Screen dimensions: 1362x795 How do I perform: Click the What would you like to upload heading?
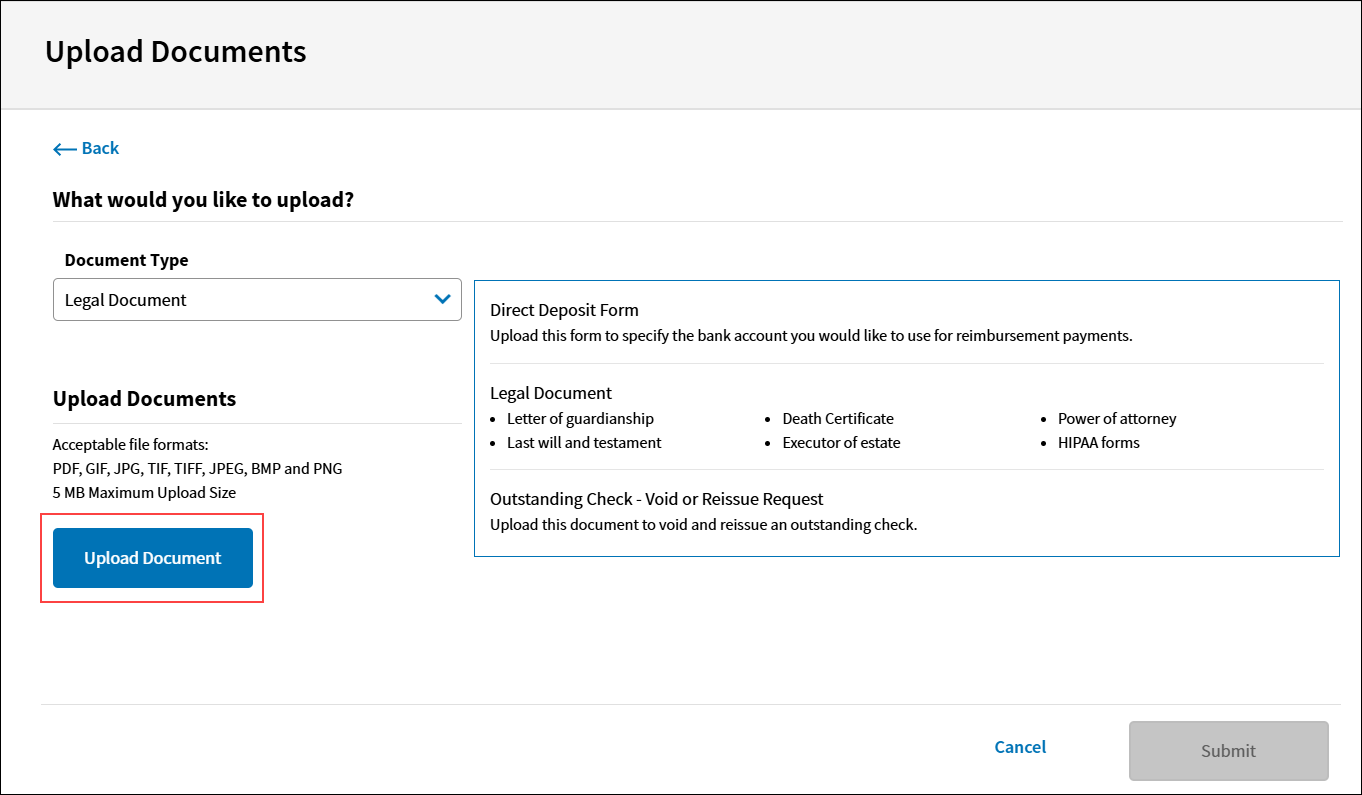(x=203, y=200)
